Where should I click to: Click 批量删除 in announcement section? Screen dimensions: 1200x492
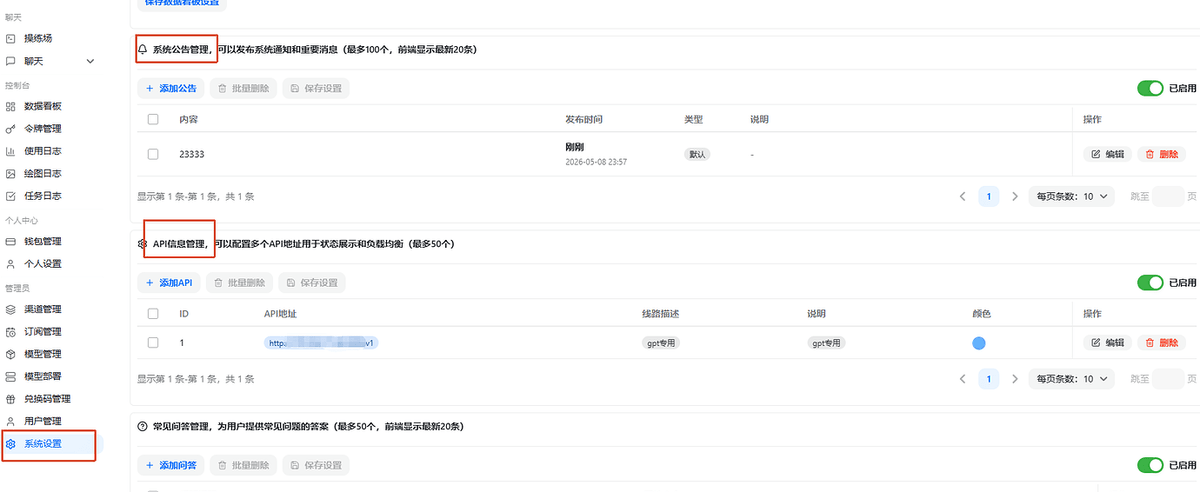pos(244,88)
